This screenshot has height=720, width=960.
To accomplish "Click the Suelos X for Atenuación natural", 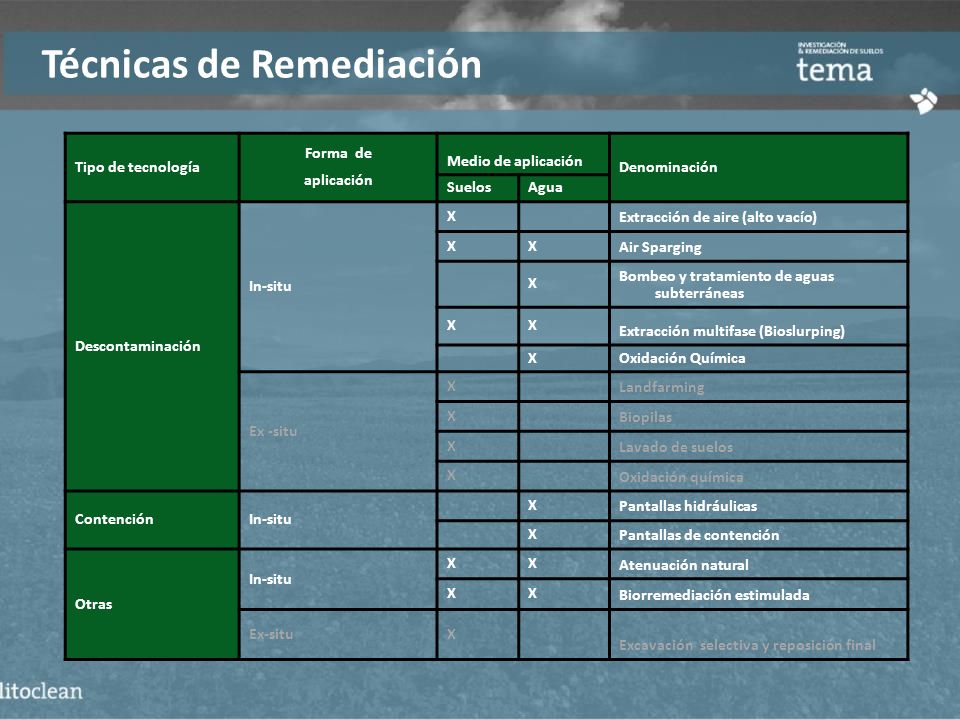I will coord(451,563).
